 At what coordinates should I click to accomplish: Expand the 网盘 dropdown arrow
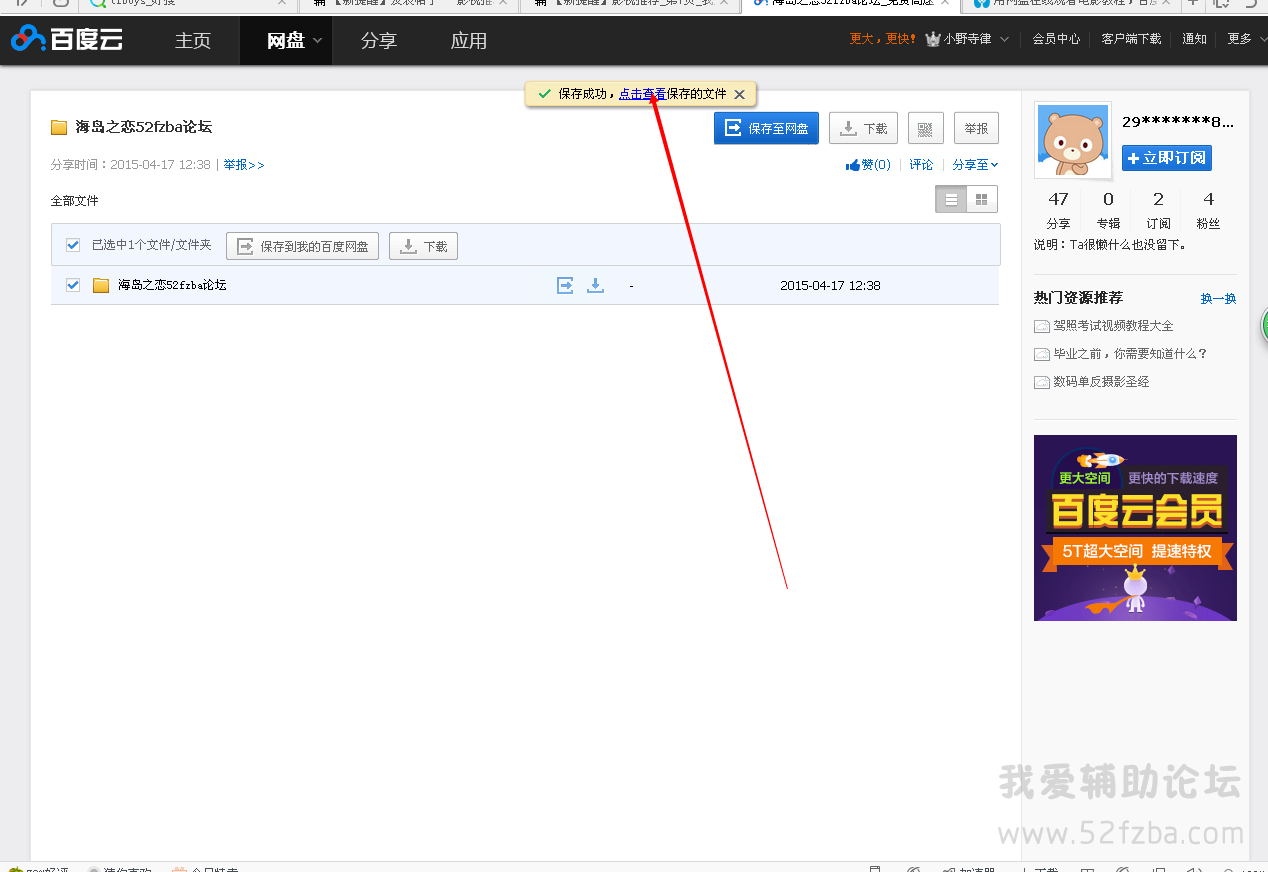(x=318, y=41)
